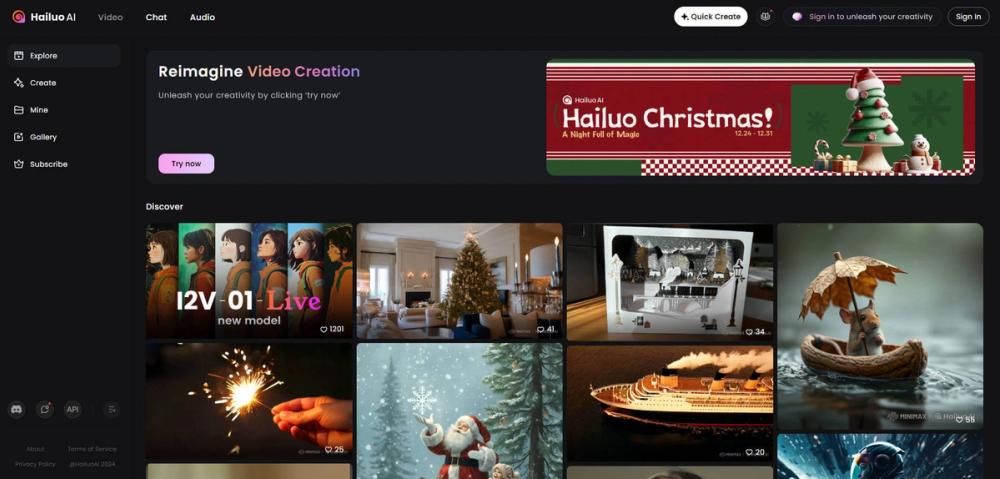Image resolution: width=1000 pixels, height=479 pixels.
Task: Click the robot face icon near Quick Create
Action: [765, 17]
